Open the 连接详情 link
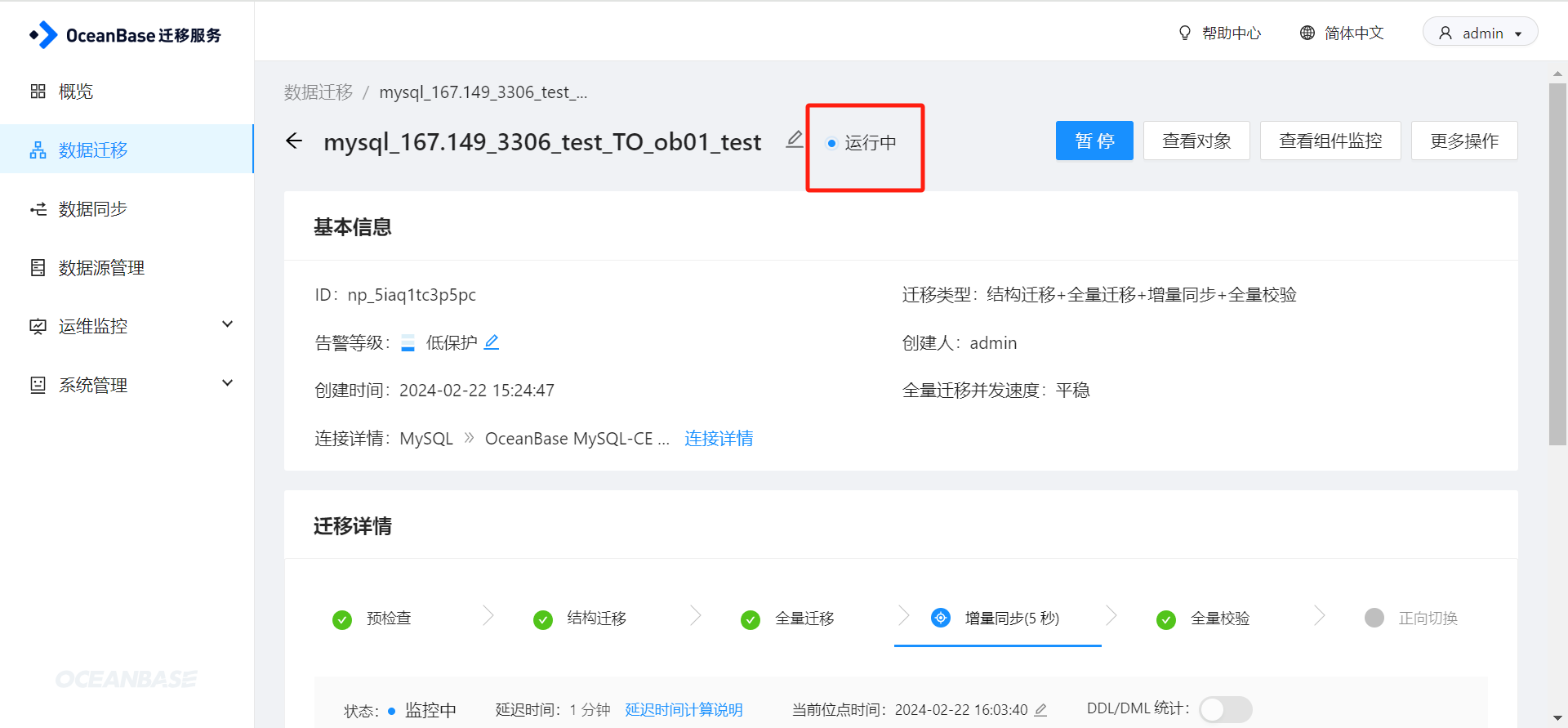The image size is (1568, 728). pyautogui.click(x=719, y=439)
